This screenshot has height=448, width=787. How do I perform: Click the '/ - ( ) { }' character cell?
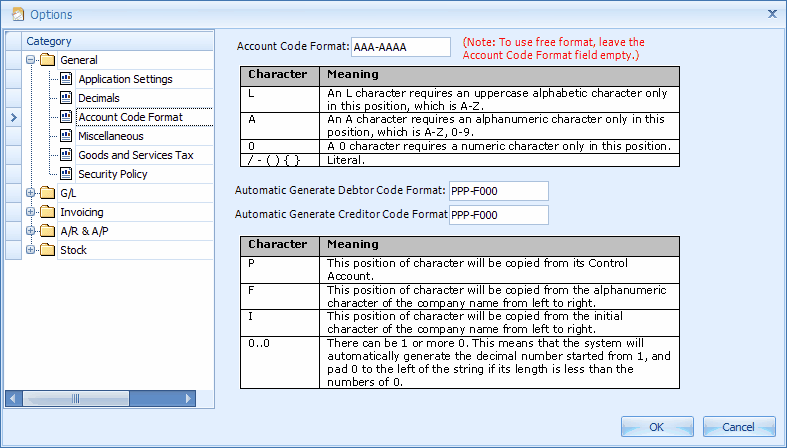click(280, 161)
